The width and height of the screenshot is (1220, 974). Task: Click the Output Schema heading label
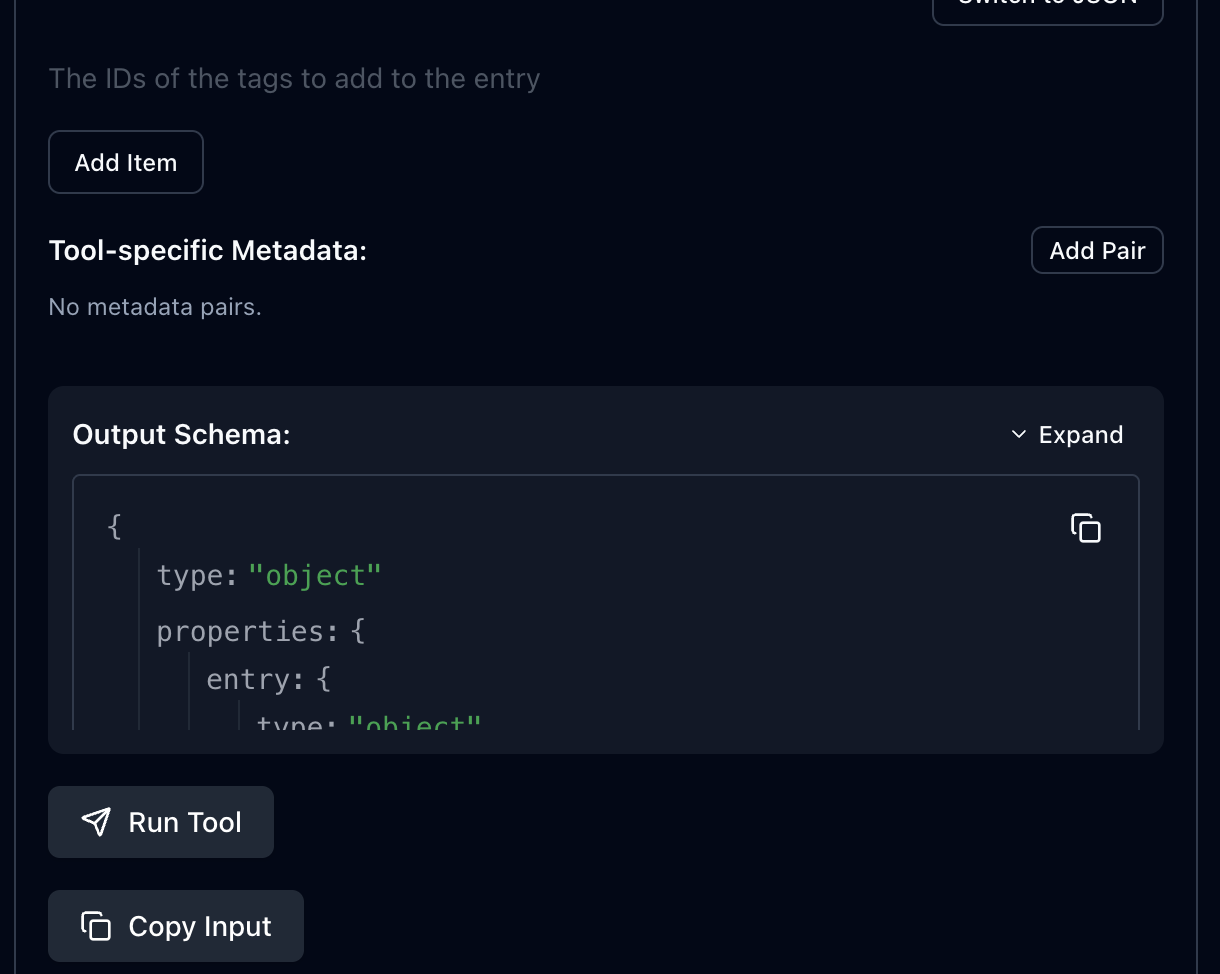(181, 435)
